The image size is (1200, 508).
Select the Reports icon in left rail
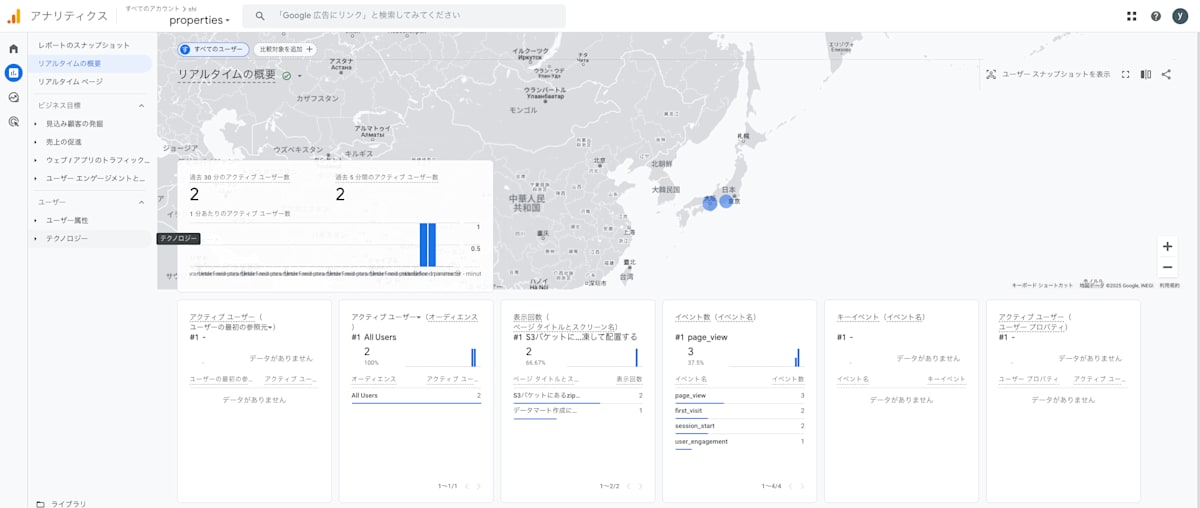click(x=13, y=72)
